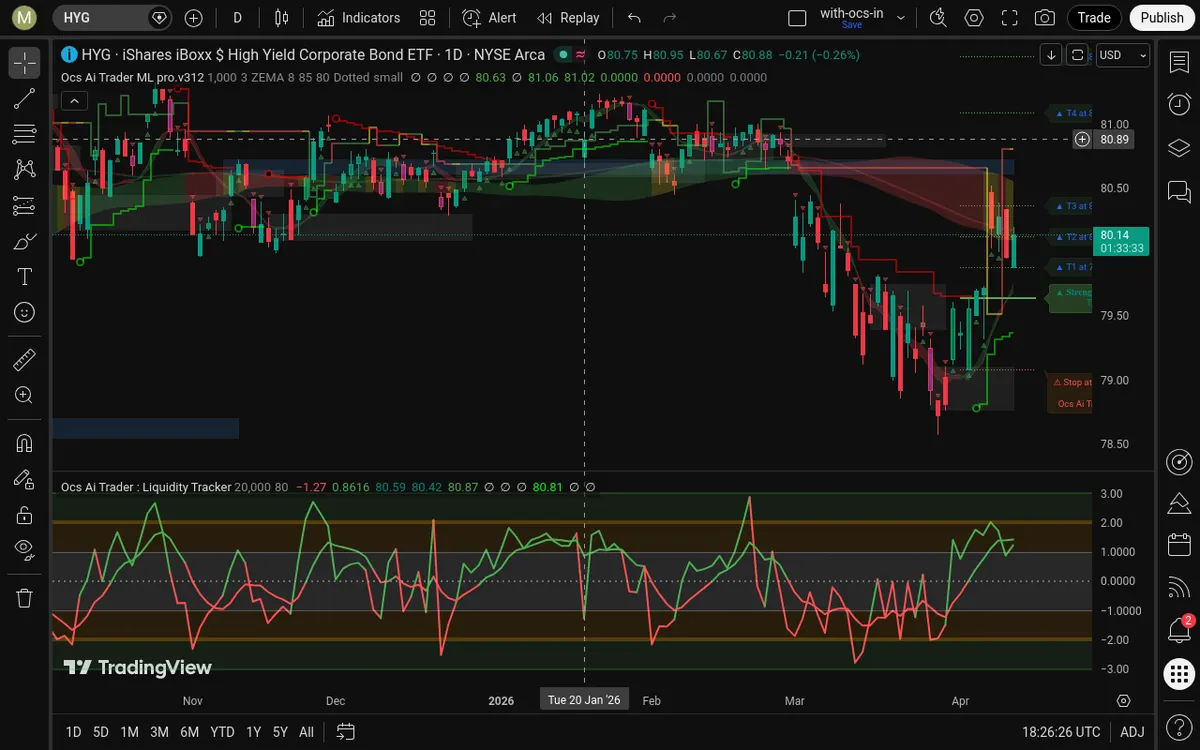Activate the zoom in tool
The image size is (1200, 750).
pos(25,396)
